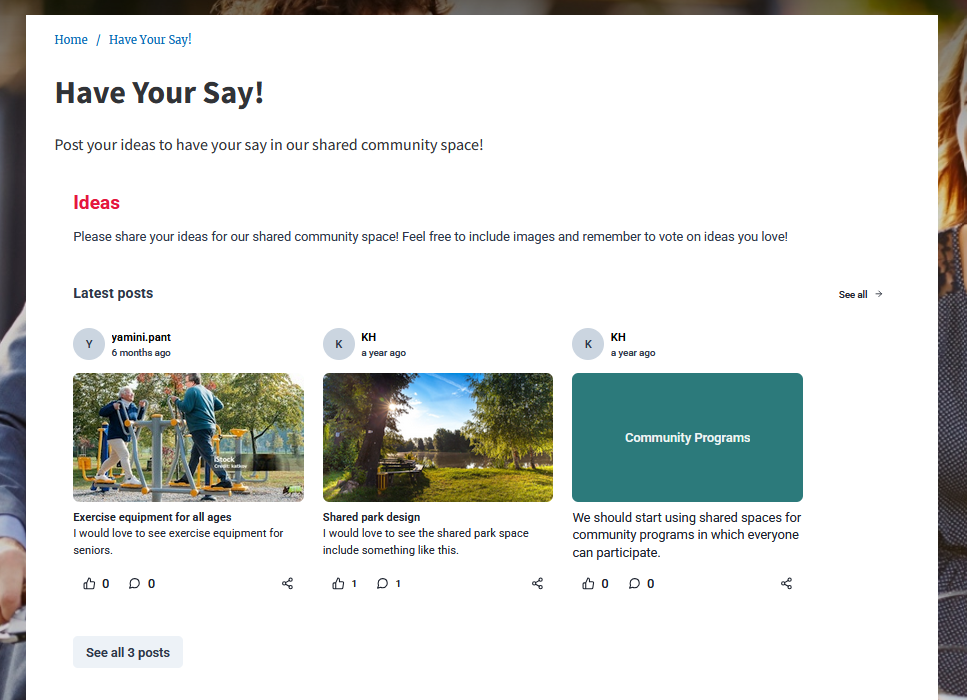Open the See all link
This screenshot has width=967, height=700.
(851, 294)
